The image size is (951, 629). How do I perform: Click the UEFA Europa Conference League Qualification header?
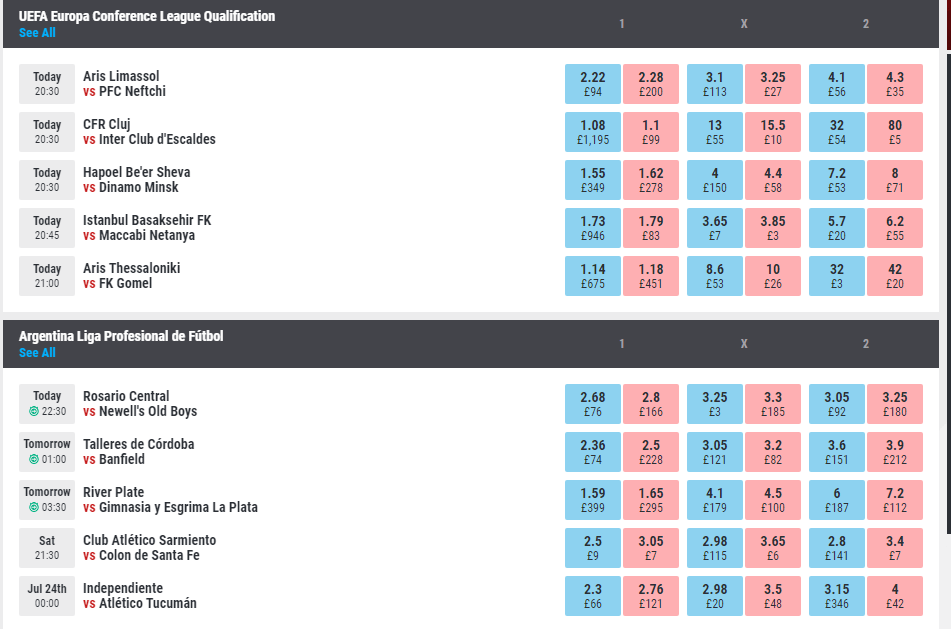(147, 16)
